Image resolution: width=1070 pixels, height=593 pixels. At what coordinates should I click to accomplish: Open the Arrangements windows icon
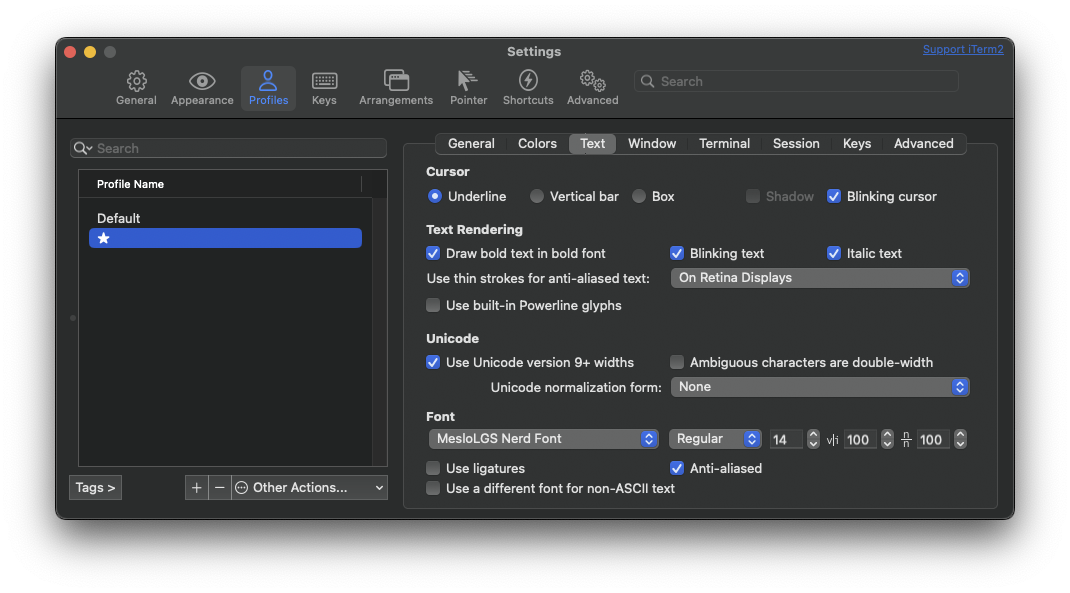coord(396,81)
